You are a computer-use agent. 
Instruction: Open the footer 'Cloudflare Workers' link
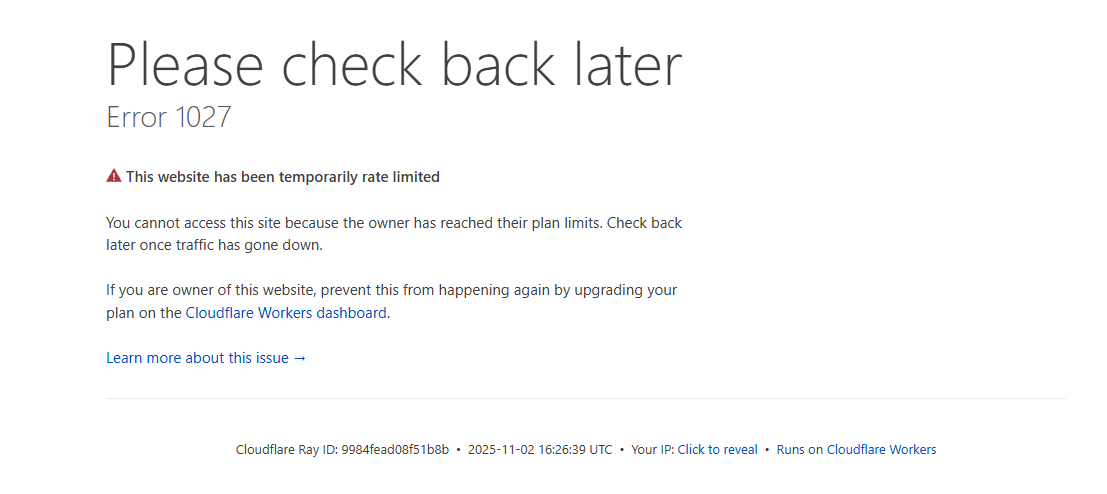coord(881,450)
